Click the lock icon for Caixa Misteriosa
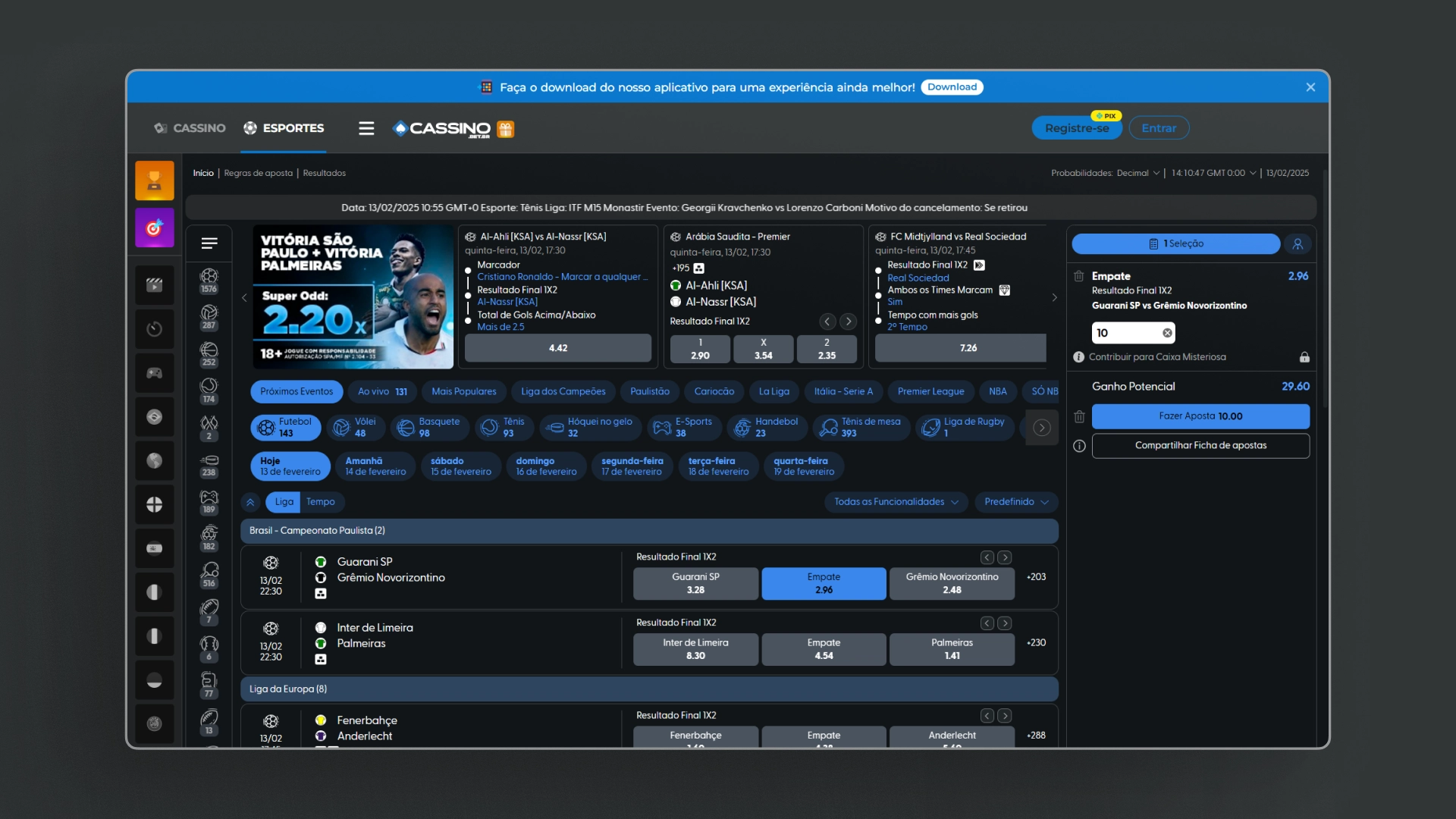Viewport: 1456px width, 819px height. coord(1304,356)
